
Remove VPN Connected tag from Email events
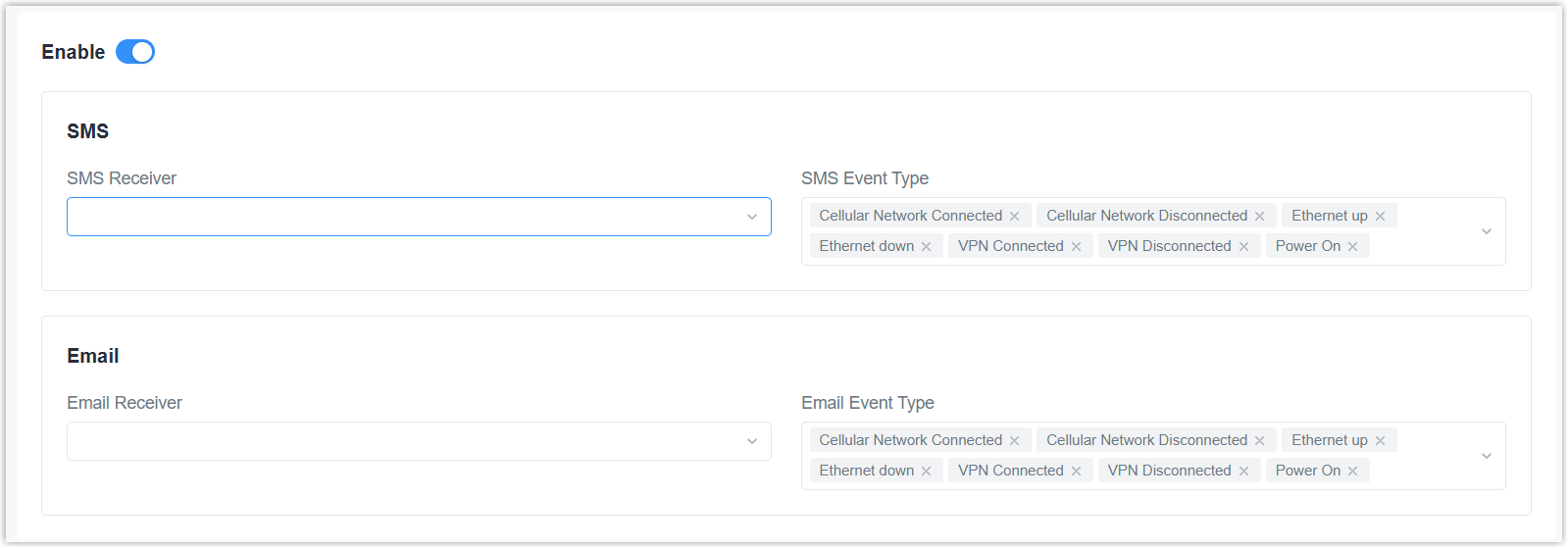click(x=1076, y=472)
